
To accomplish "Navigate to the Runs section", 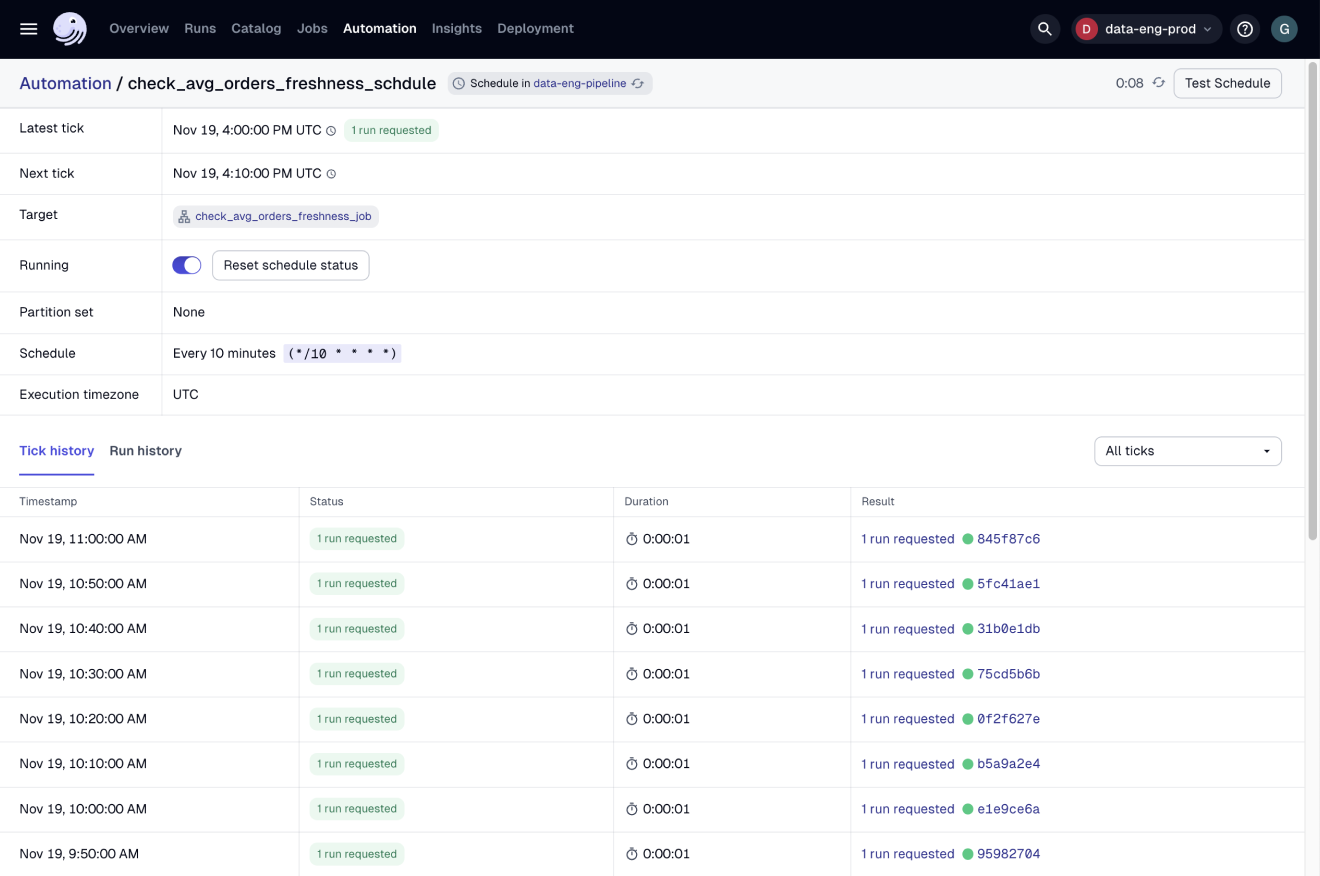I will 200,28.
